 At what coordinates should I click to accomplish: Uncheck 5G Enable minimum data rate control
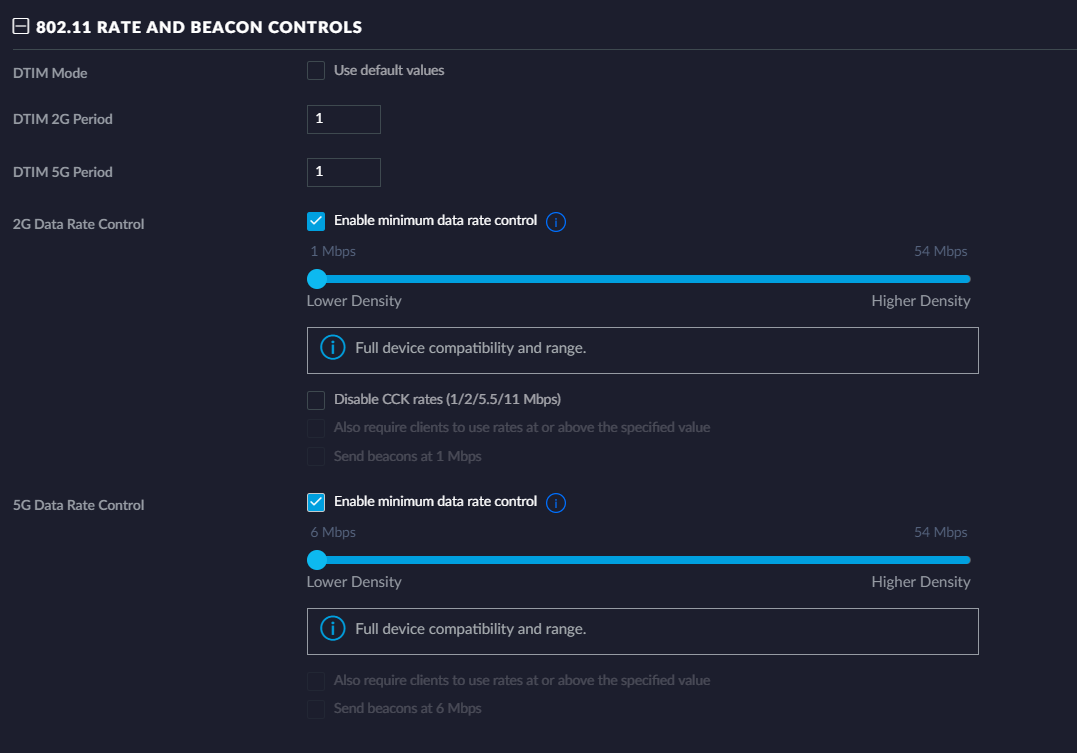(x=316, y=502)
